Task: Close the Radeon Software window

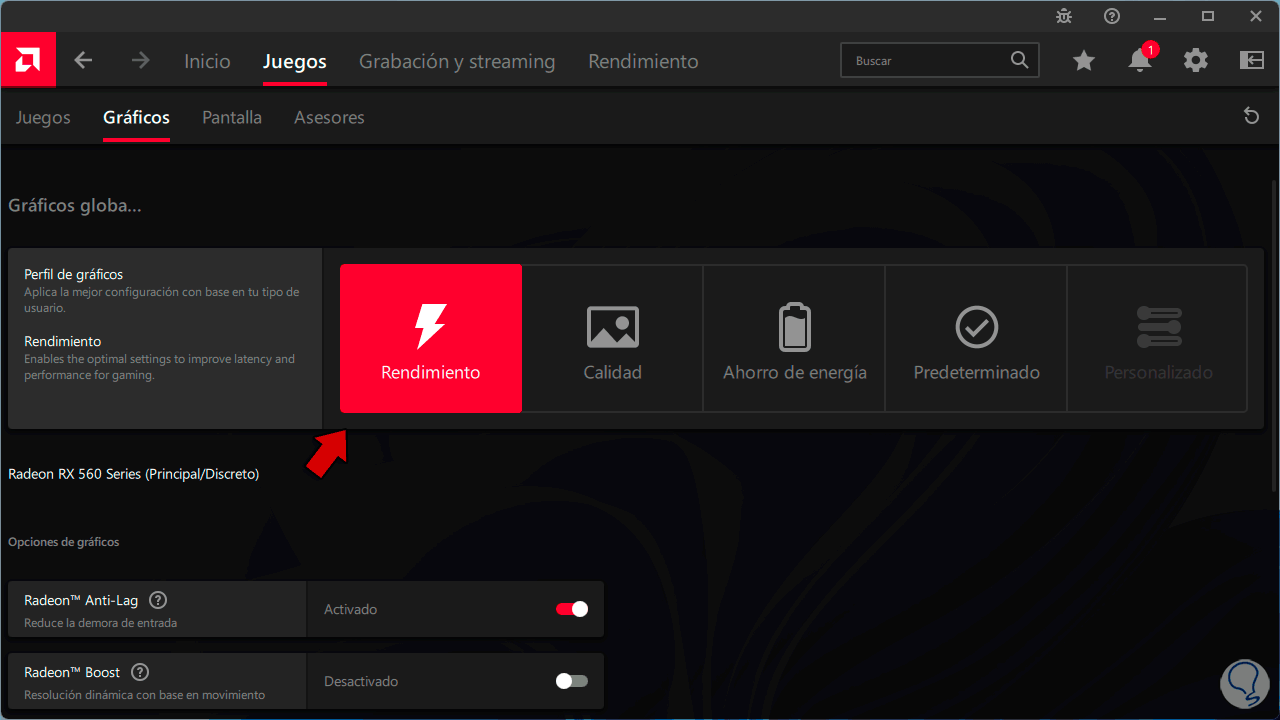Action: (1256, 16)
